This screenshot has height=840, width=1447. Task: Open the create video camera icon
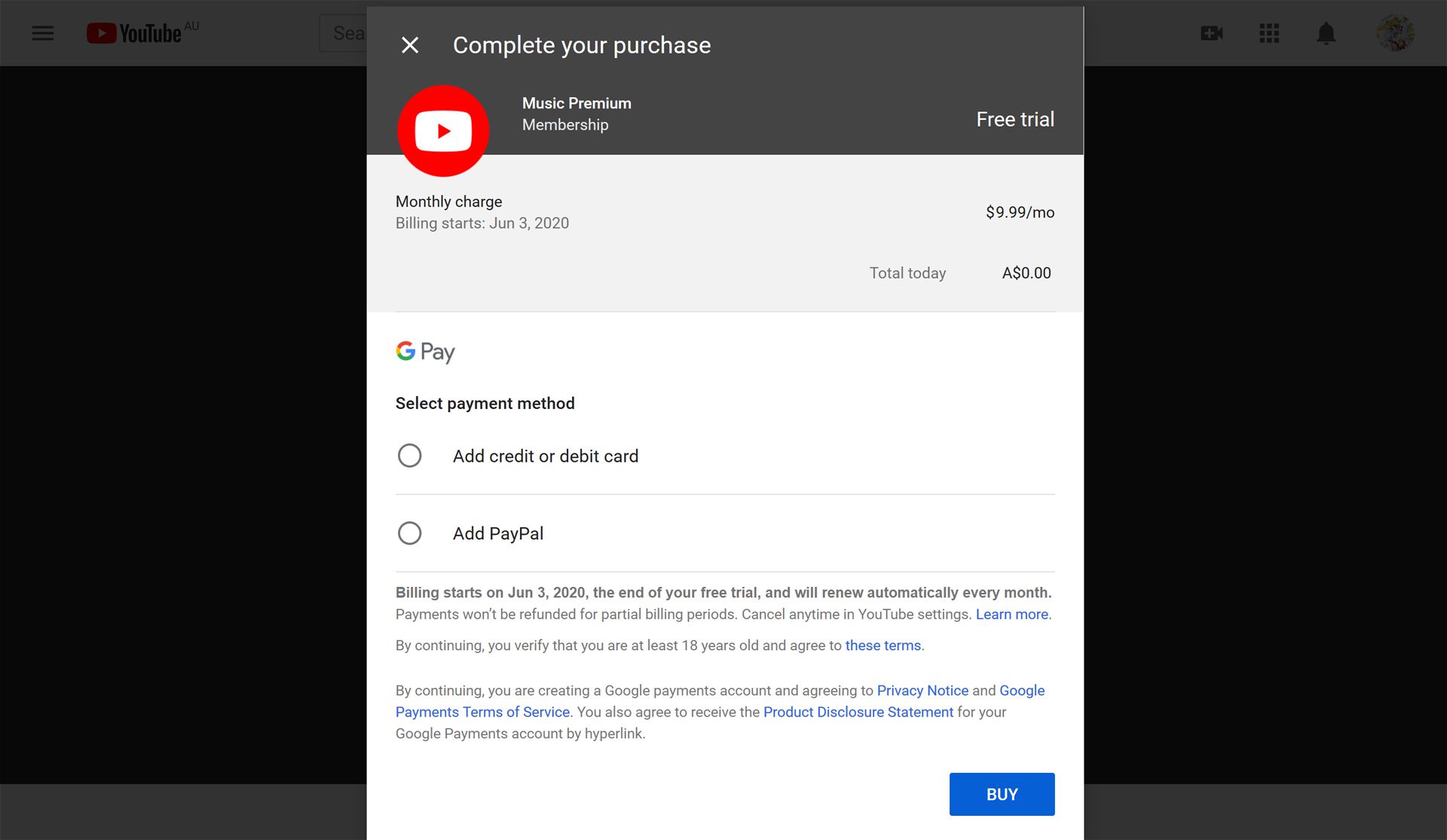[x=1212, y=33]
